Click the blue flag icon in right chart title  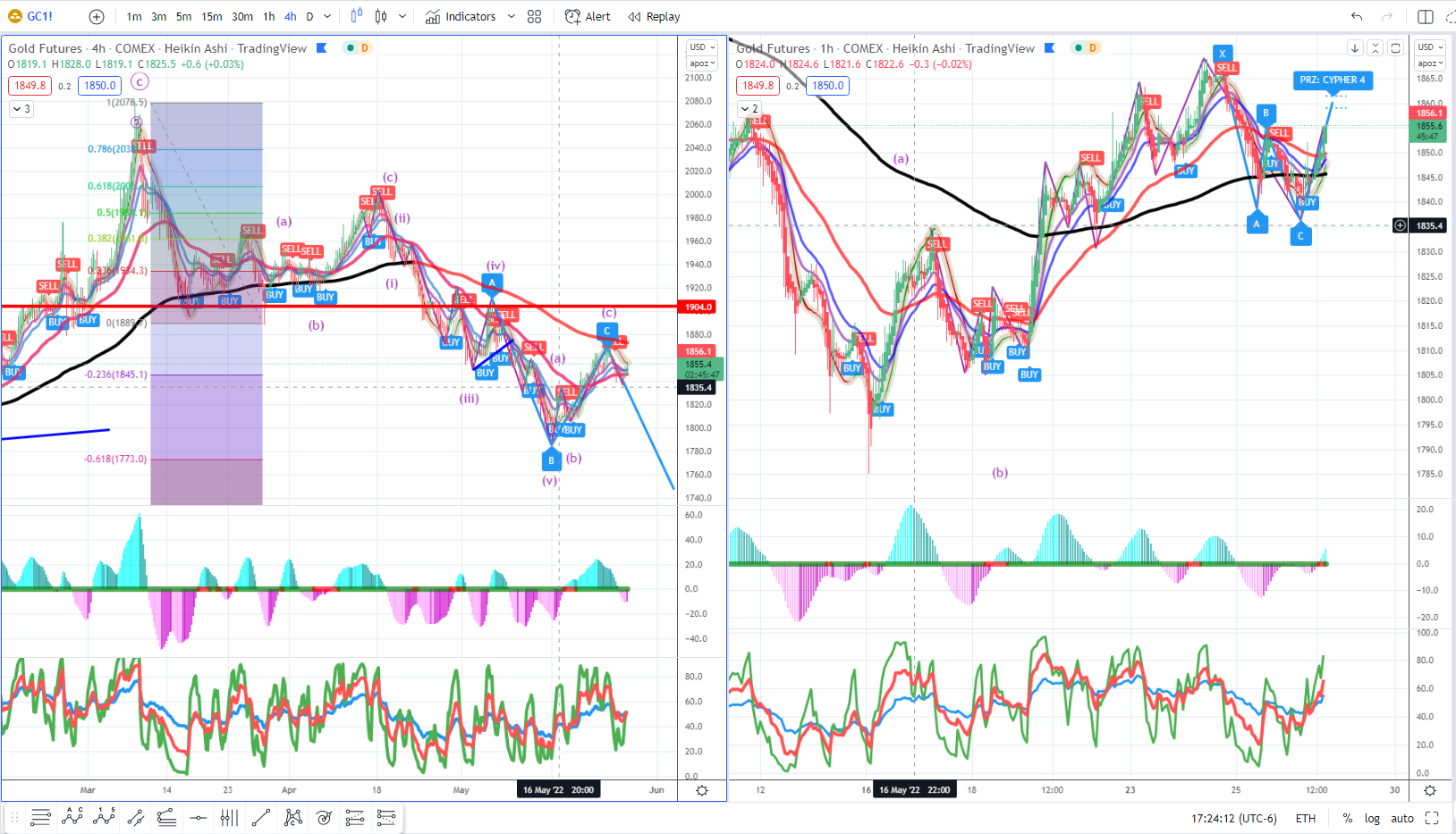coord(1050,48)
